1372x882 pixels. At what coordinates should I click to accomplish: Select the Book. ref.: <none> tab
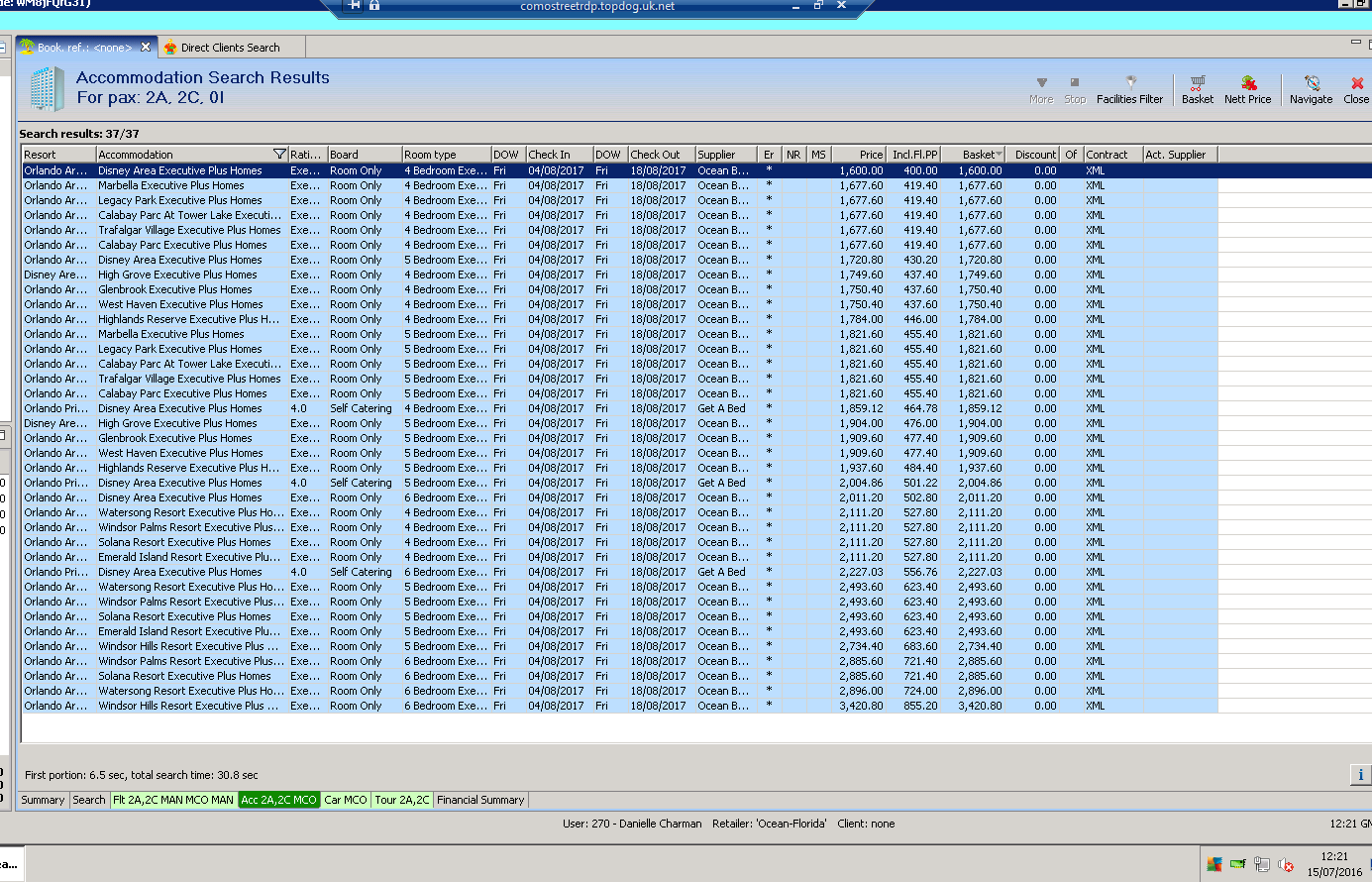pos(85,48)
